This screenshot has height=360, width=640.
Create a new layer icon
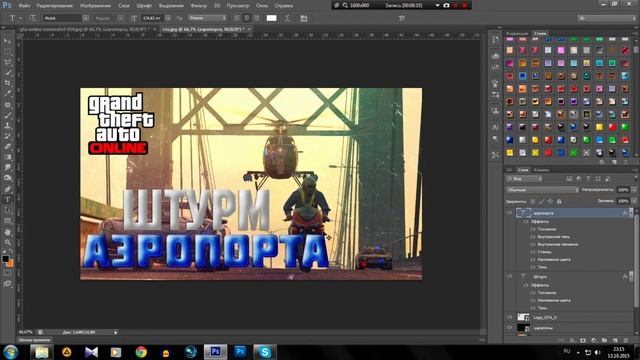coord(615,340)
